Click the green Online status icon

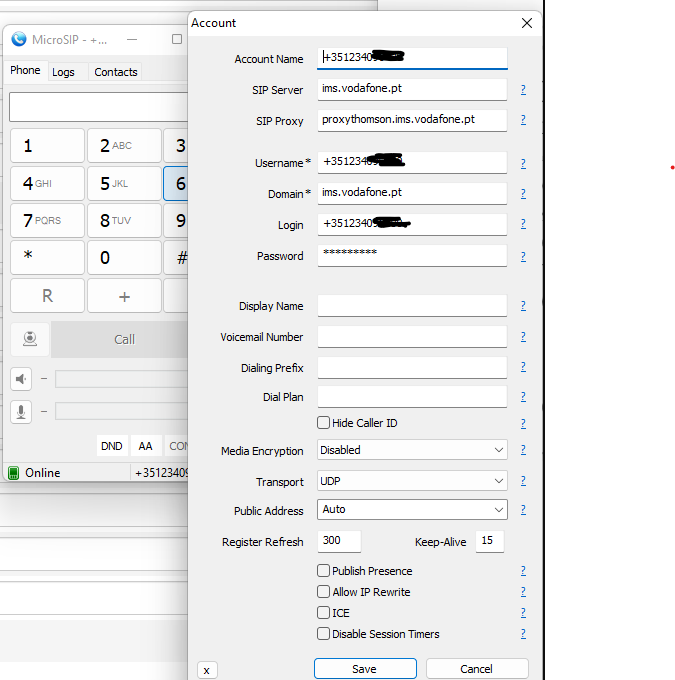tap(14, 473)
